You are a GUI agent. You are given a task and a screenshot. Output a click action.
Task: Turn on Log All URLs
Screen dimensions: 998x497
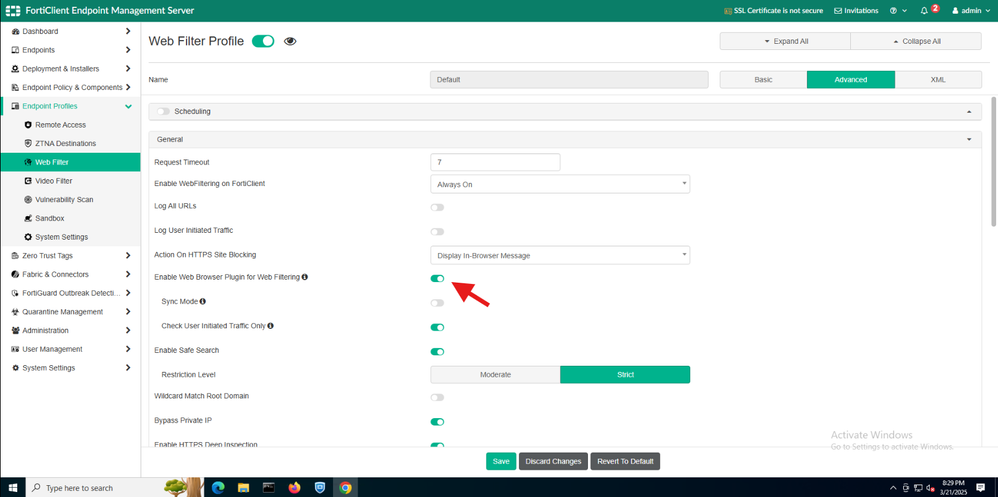[437, 207]
